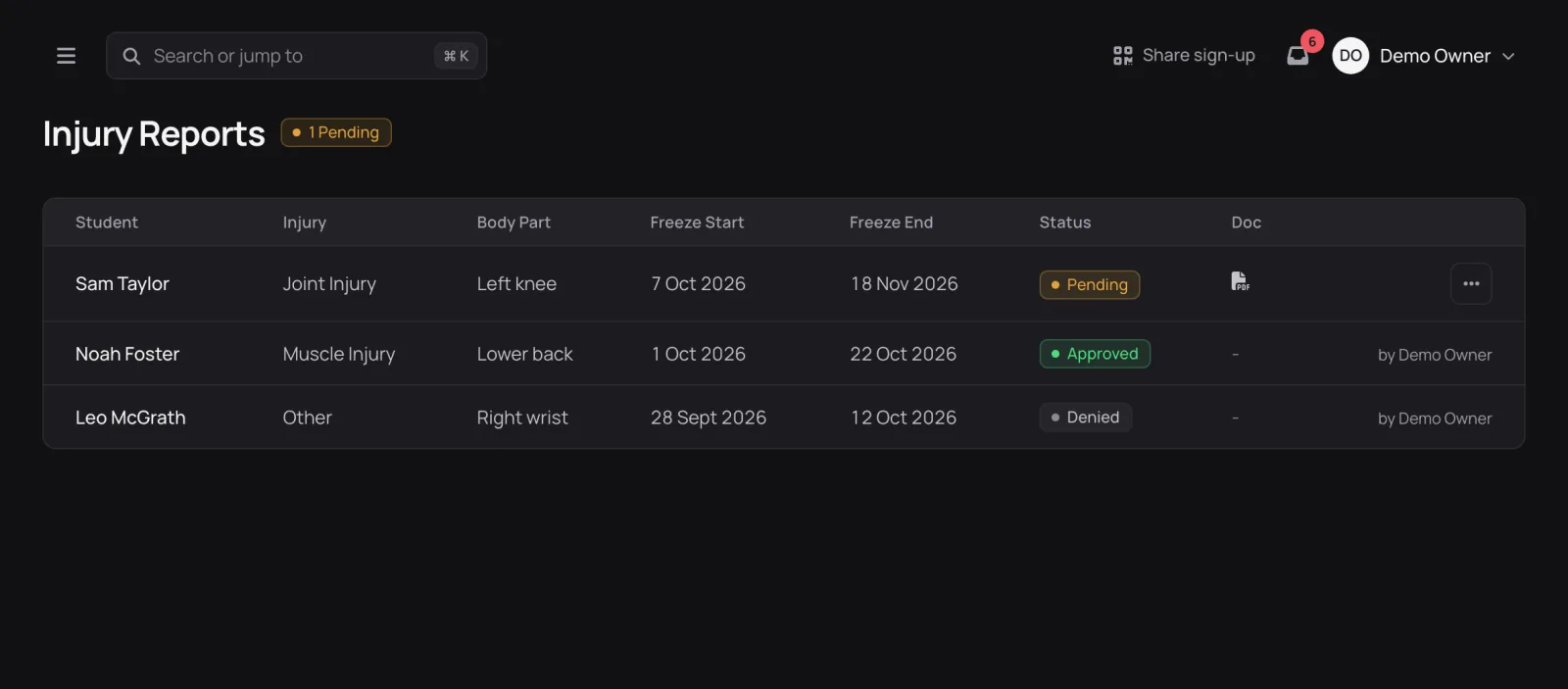Click the DO avatar circle

pos(1350,56)
